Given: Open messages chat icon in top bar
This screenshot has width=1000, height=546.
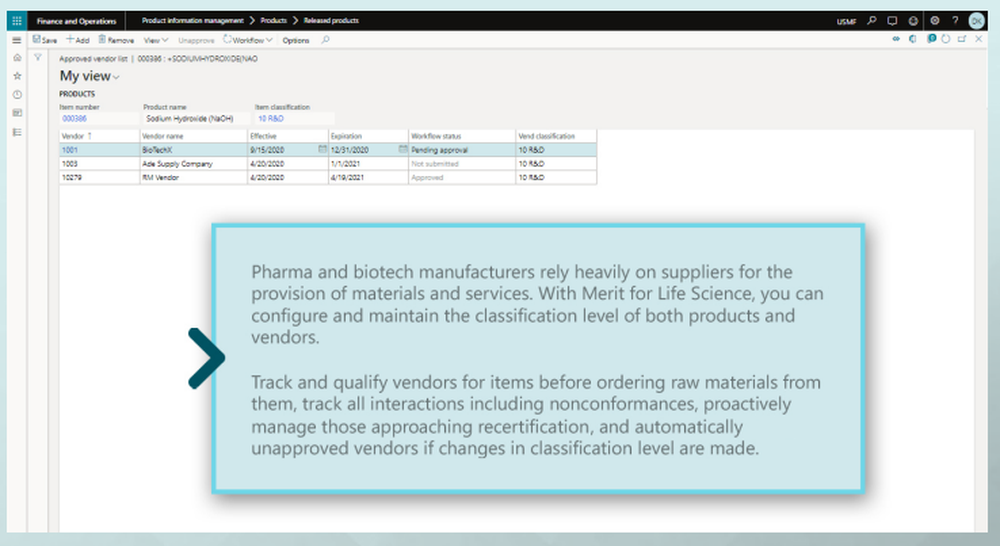Looking at the screenshot, I should coord(892,20).
